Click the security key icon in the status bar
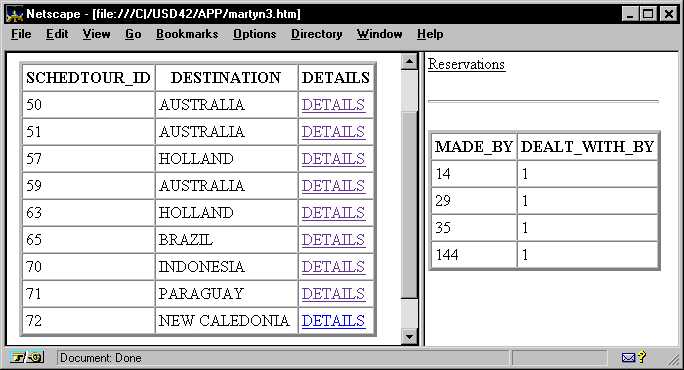The height and width of the screenshot is (370, 684). pyautogui.click(x=27, y=358)
